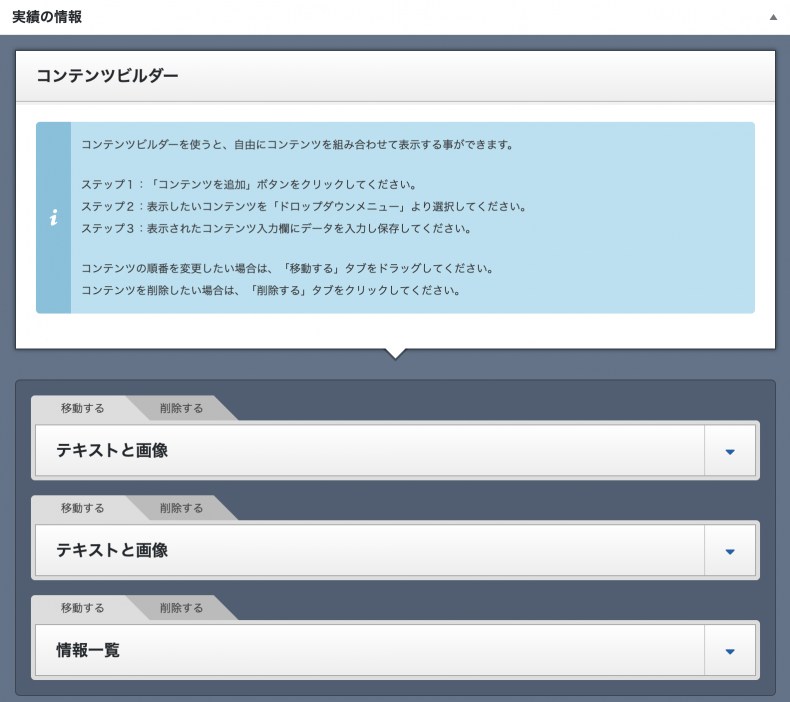The height and width of the screenshot is (702, 790).
Task: Click the first テキストと画像 title bar
Action: tap(370, 451)
